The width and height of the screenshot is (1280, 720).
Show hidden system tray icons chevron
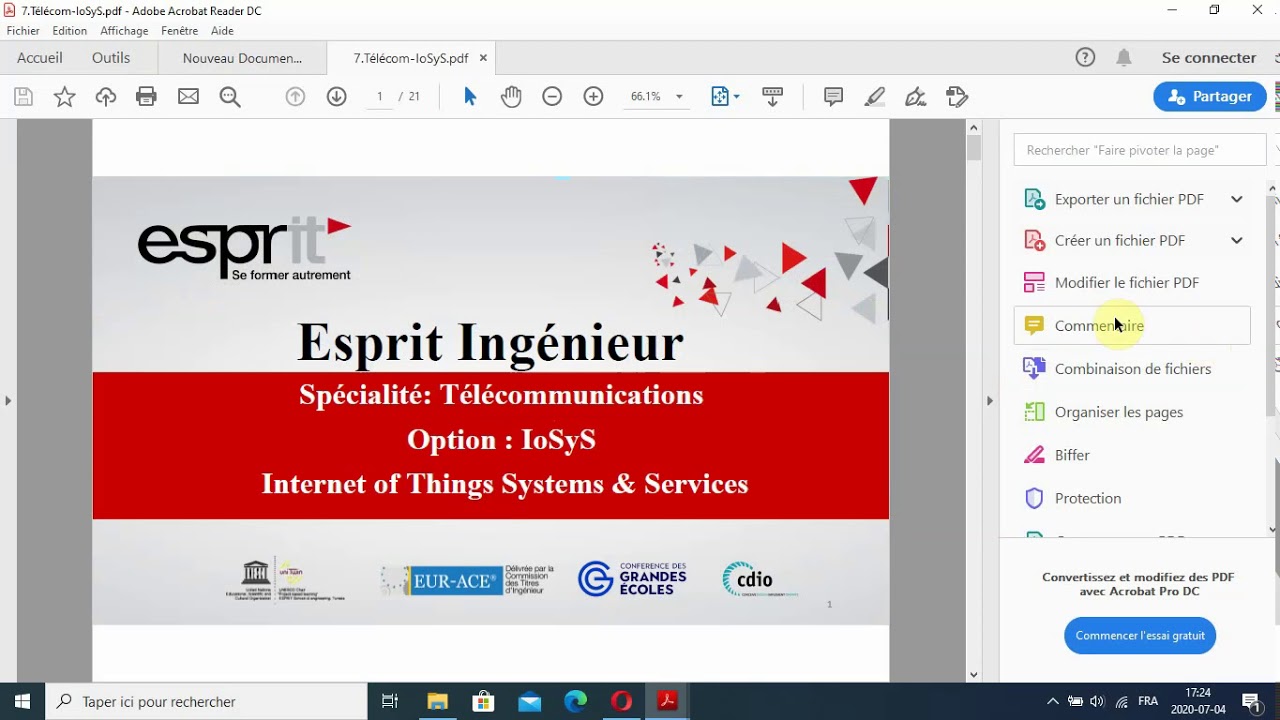[1053, 702]
